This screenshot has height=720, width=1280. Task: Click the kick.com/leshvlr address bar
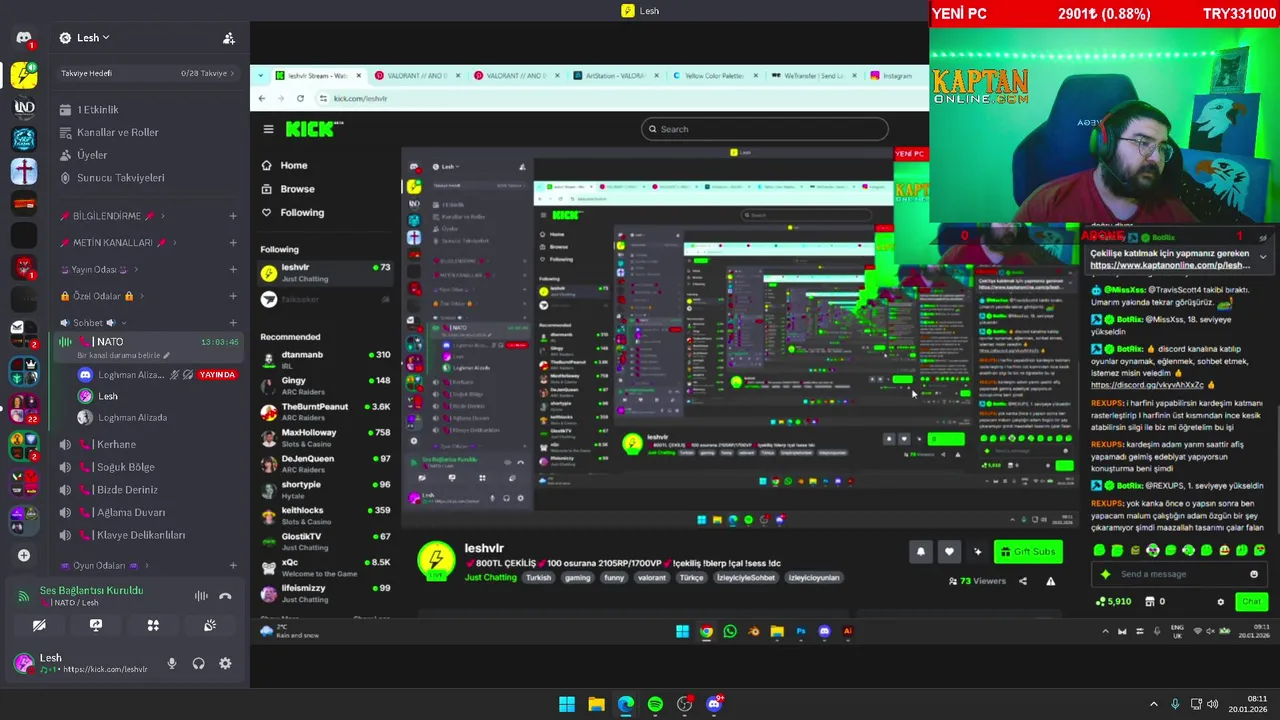[620, 98]
